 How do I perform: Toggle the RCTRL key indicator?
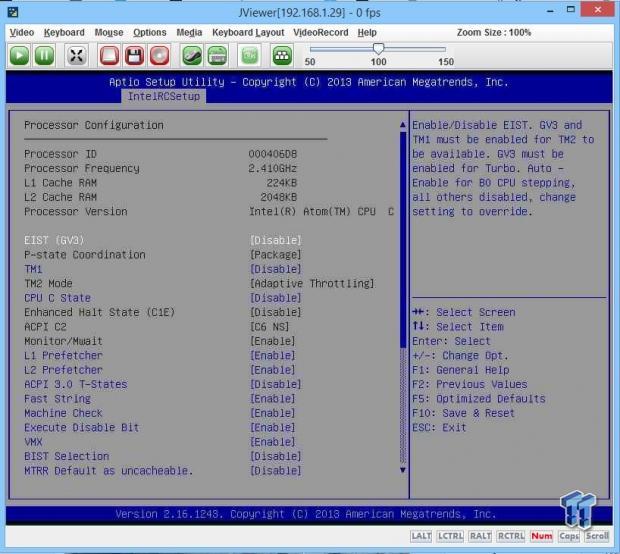point(511,536)
